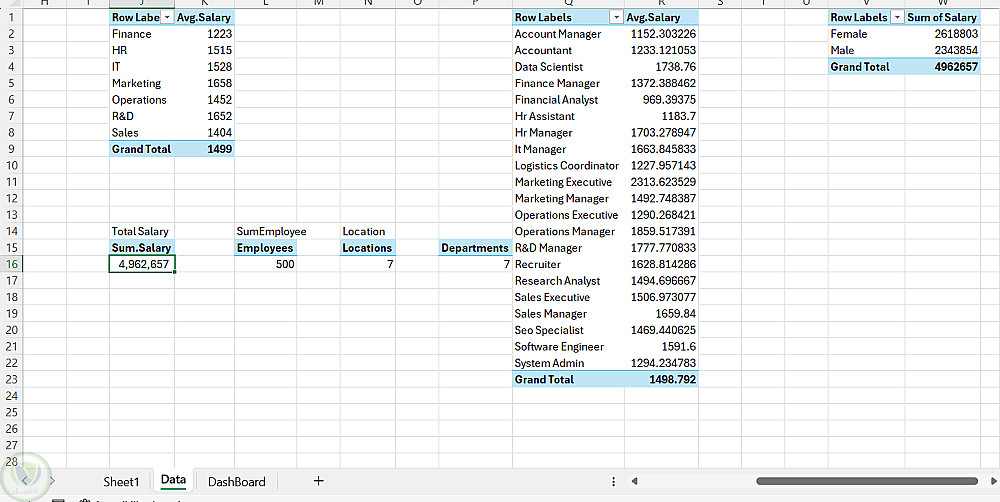Click the 1498.792 grand total value
This screenshot has height=502, width=1000.
(x=661, y=380)
